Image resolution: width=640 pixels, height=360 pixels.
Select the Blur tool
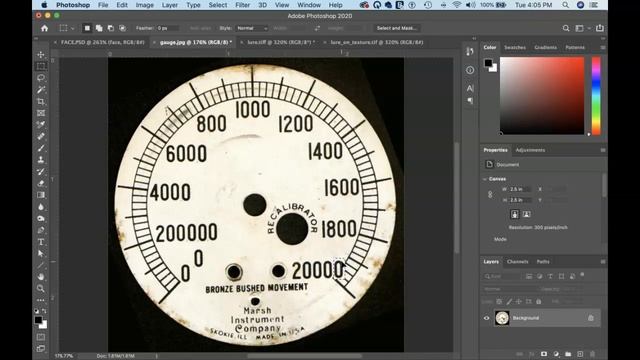pyautogui.click(x=41, y=207)
